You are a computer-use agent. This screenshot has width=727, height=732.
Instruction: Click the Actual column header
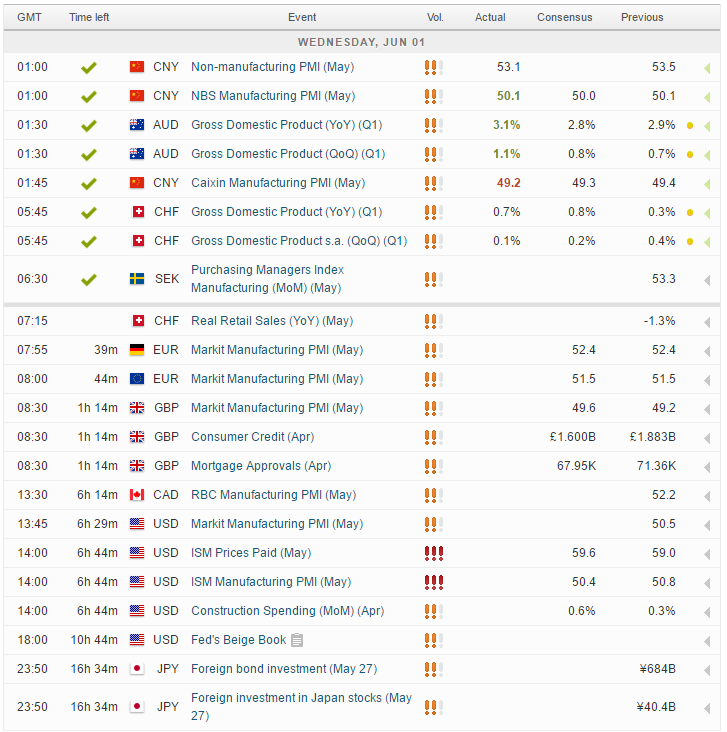(490, 17)
